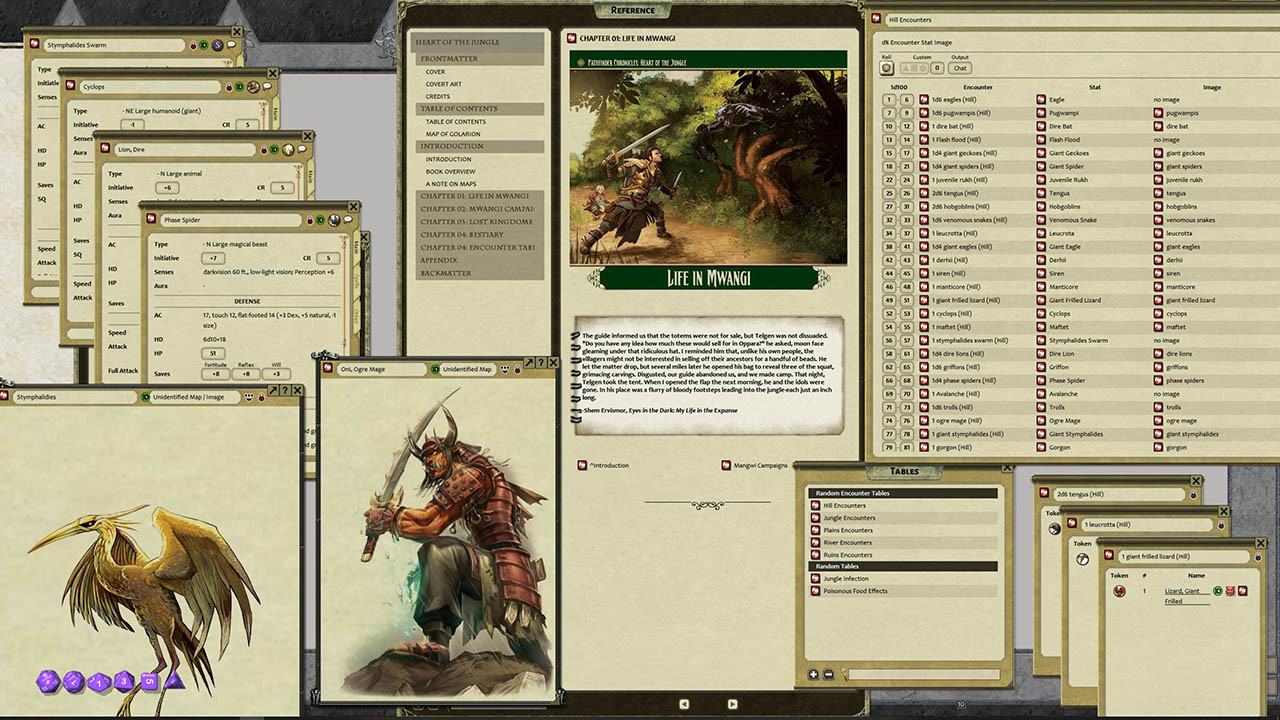Add a new table entry with the plus icon

814,674
